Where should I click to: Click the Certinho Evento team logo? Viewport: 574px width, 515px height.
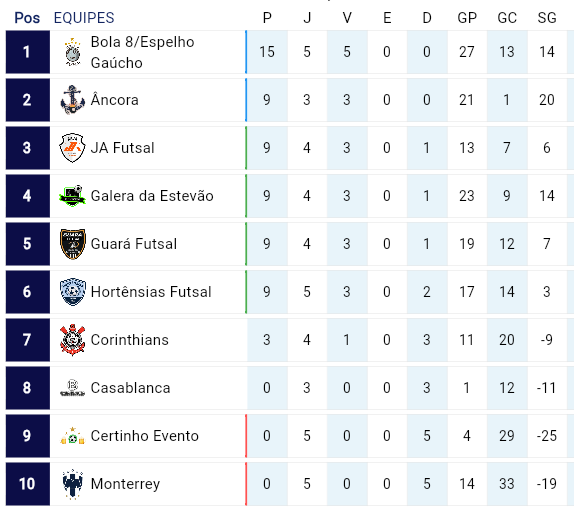[72, 436]
